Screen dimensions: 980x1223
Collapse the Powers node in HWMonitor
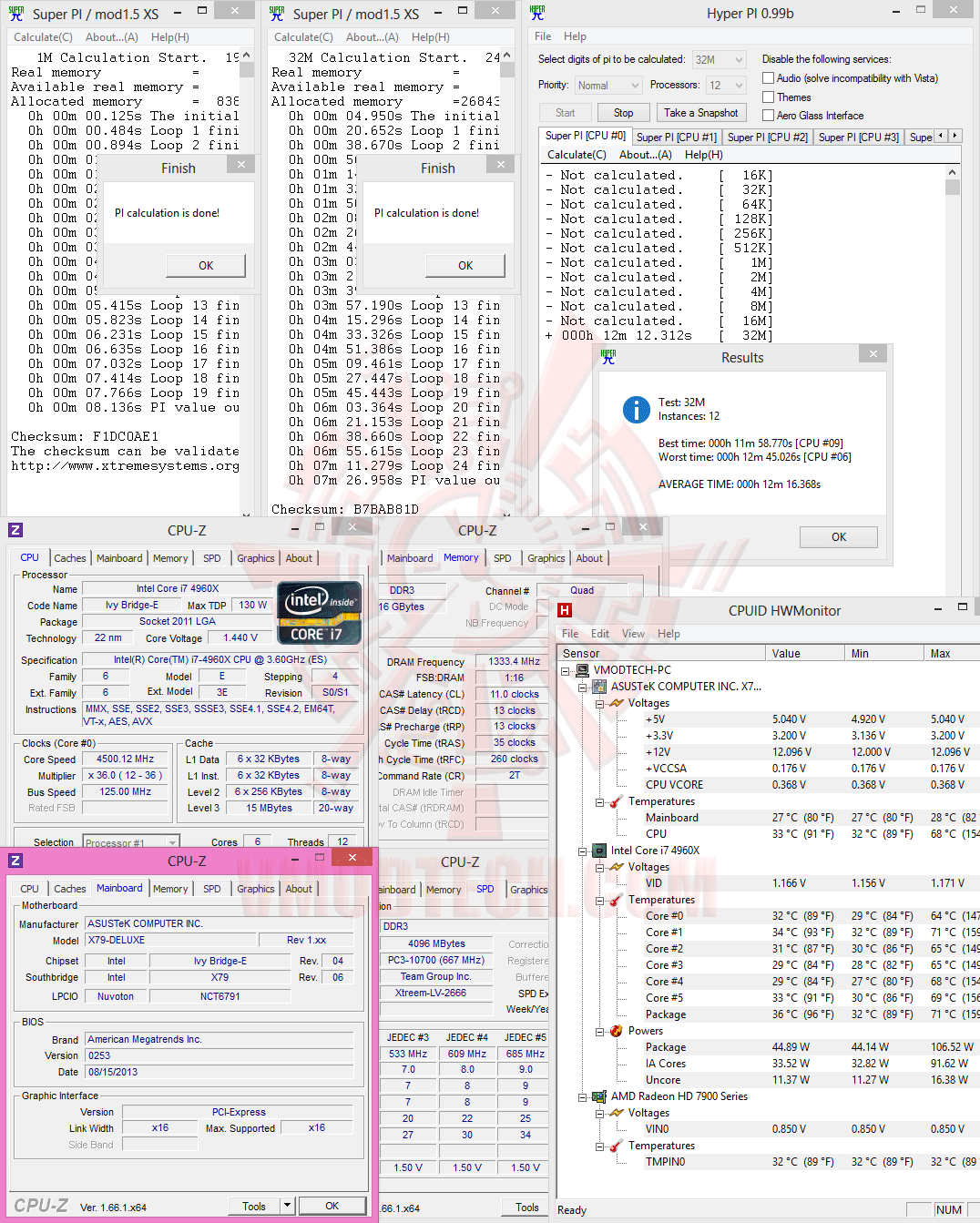pos(600,1031)
